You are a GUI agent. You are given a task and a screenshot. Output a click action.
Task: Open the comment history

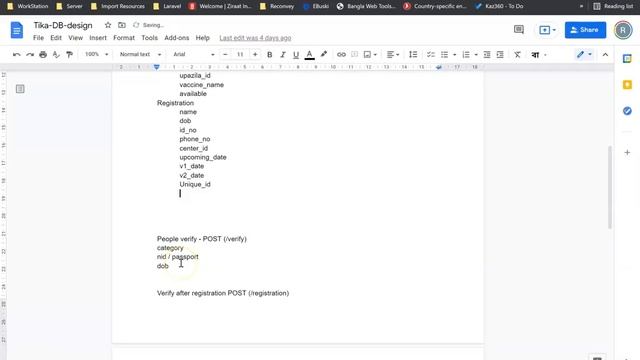[519, 29]
